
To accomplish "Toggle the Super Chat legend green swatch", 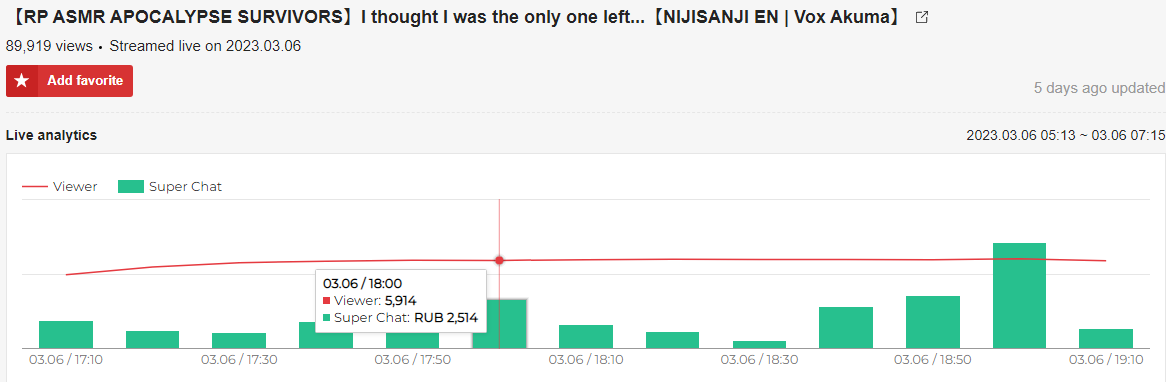I will coord(130,187).
